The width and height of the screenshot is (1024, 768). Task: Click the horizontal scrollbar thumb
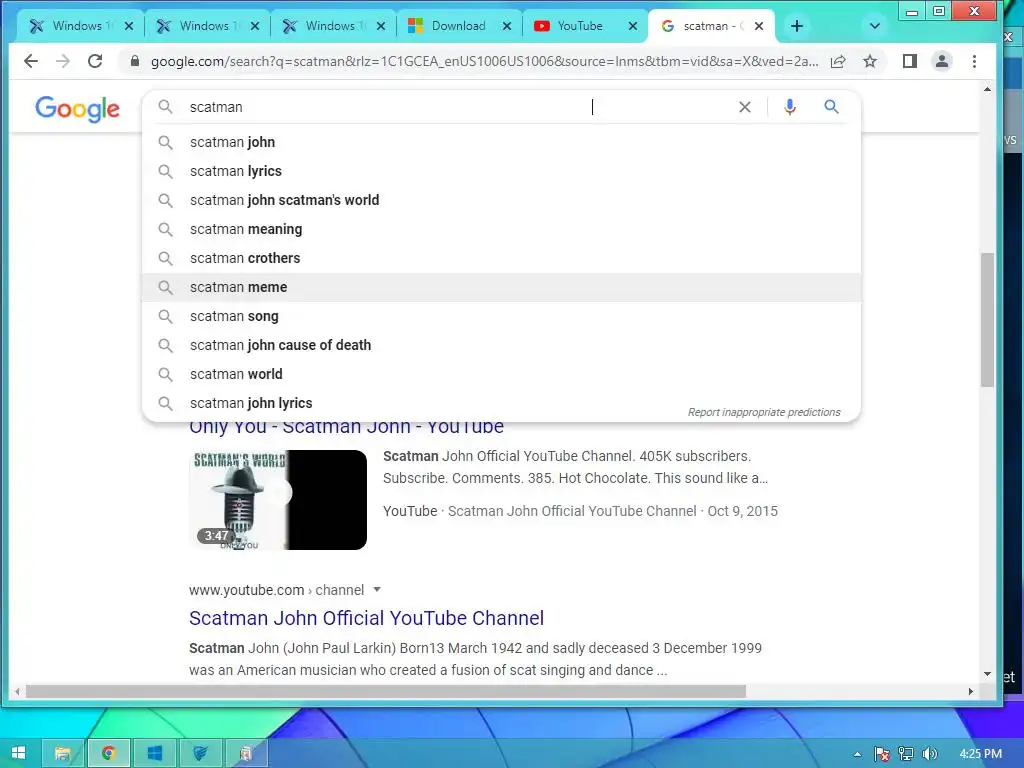tap(385, 691)
